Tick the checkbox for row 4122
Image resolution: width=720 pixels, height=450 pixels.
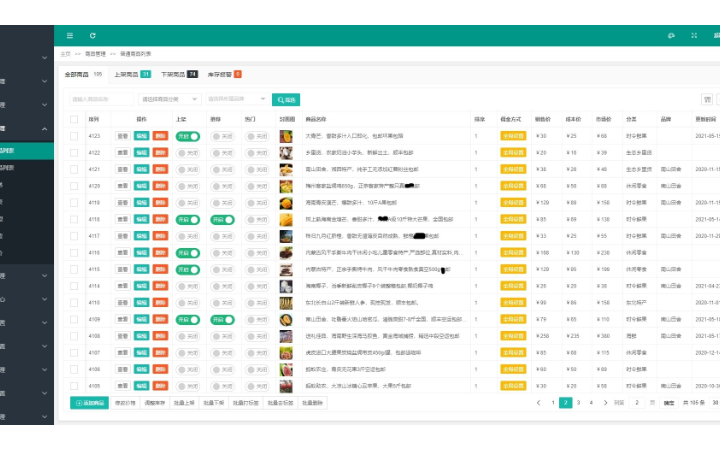[74, 153]
